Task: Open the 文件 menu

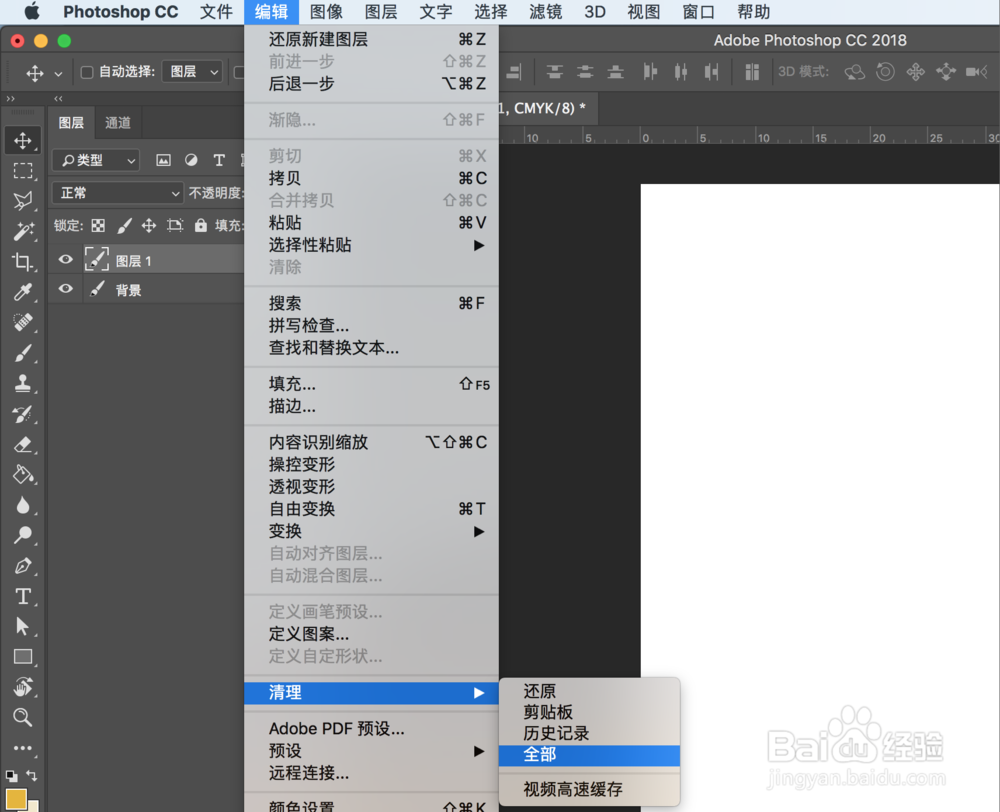Action: [216, 11]
